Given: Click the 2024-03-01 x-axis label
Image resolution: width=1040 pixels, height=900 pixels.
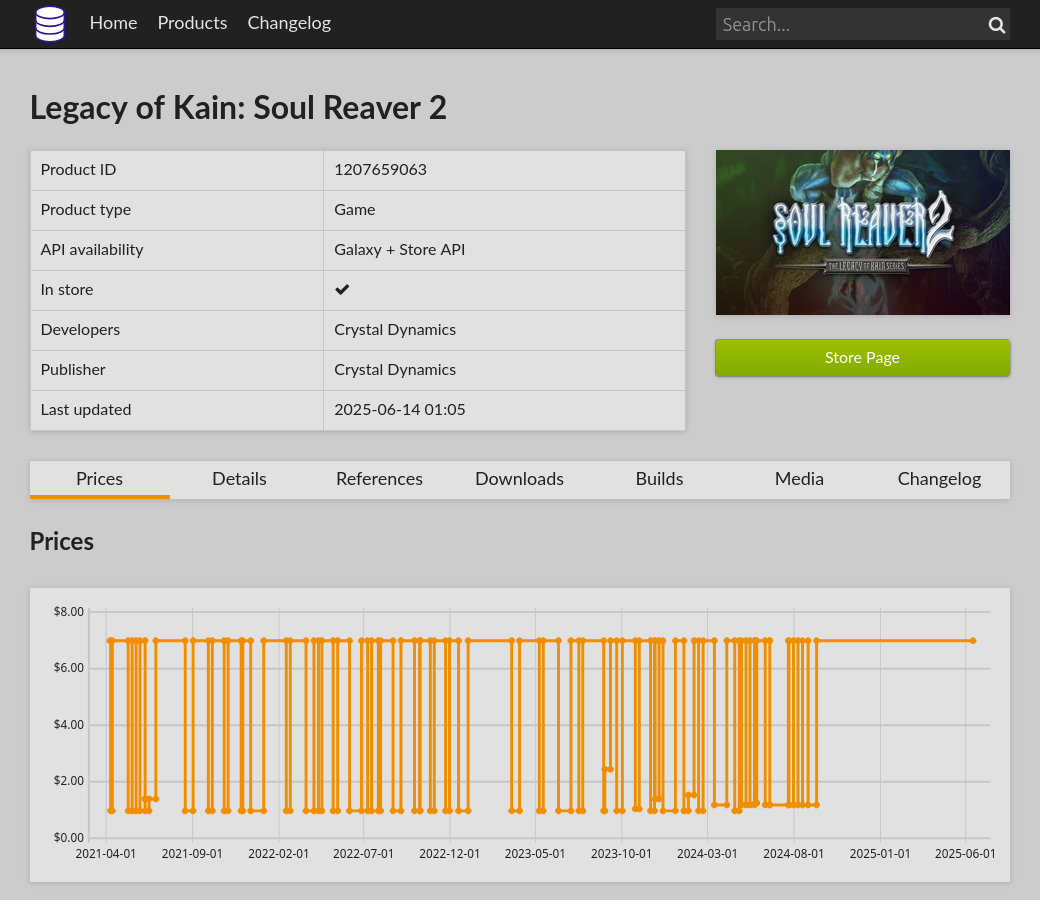Looking at the screenshot, I should 707,854.
